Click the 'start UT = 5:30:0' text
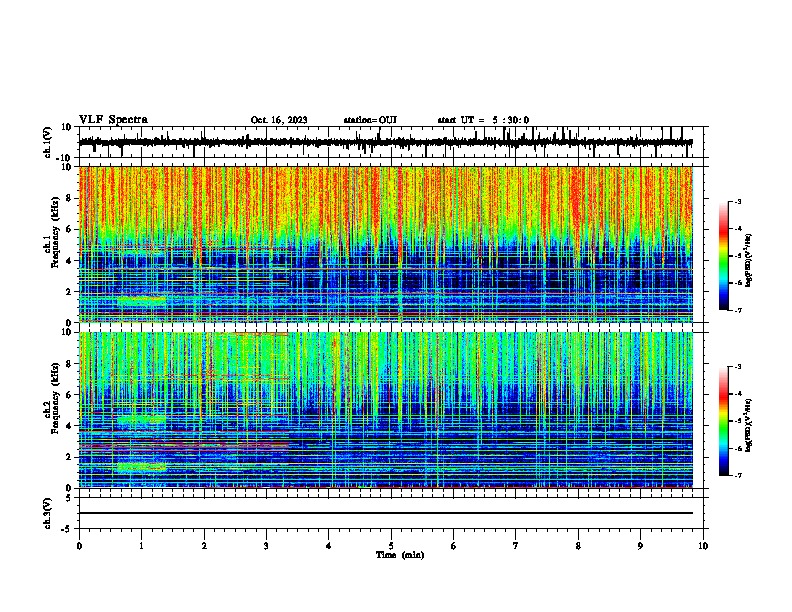The height and width of the screenshot is (612, 792). 483,120
